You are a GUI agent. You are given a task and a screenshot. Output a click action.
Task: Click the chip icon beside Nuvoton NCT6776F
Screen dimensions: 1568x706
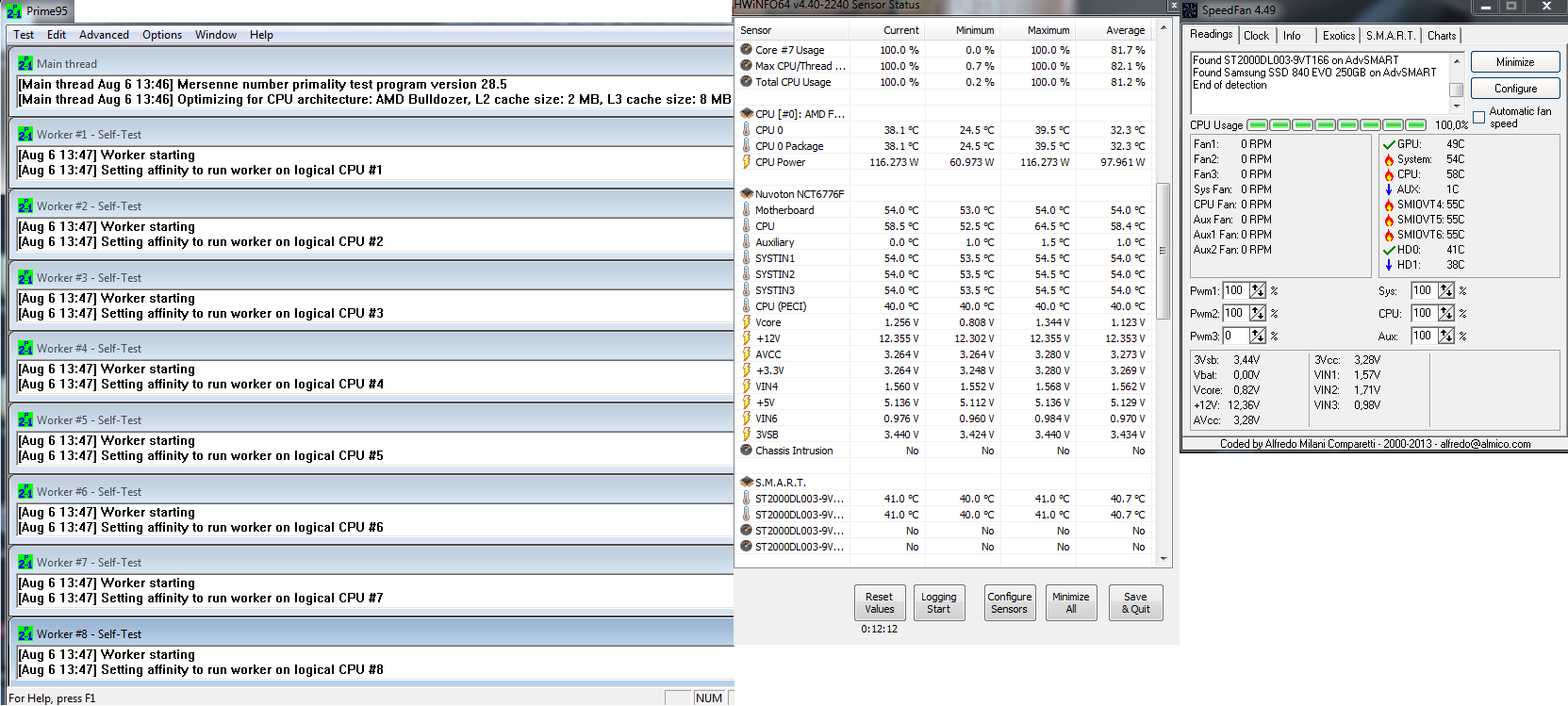[x=746, y=194]
